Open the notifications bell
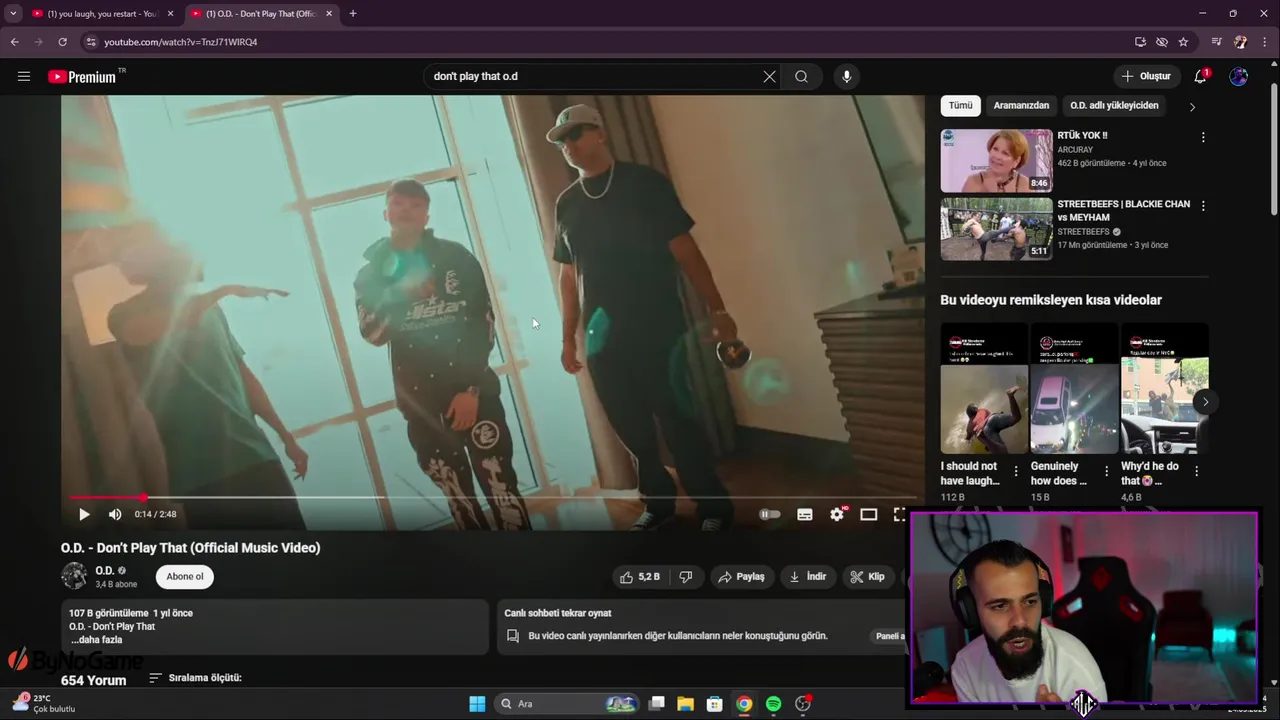The image size is (1280, 720). coord(1200,76)
